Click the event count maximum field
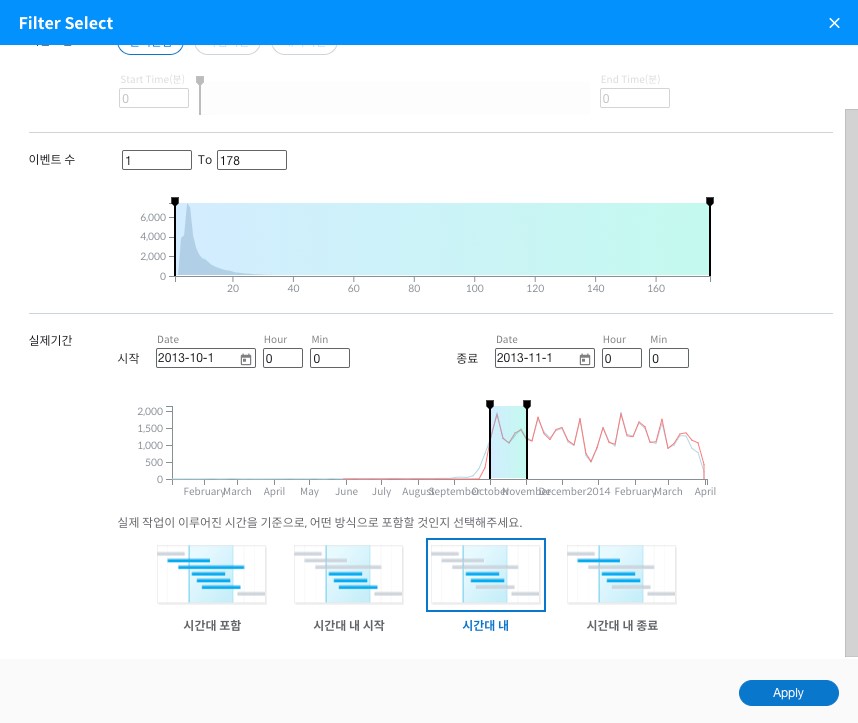The width and height of the screenshot is (858, 723). click(x=251, y=160)
